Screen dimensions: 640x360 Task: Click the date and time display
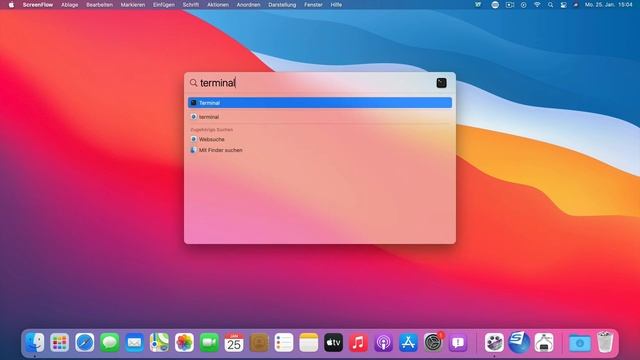608,5
